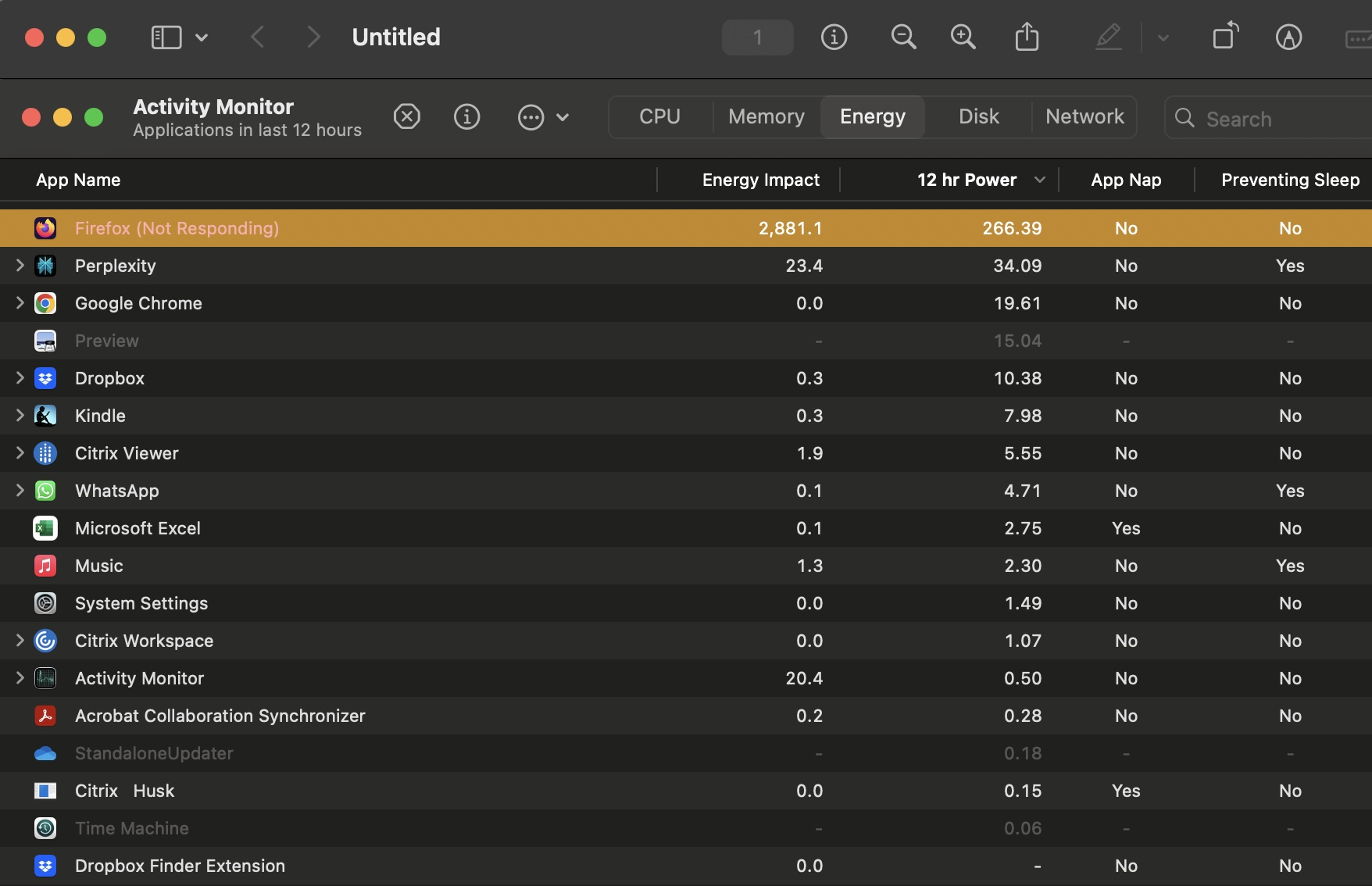Zoom in with Preview magnifier plus
The width and height of the screenshot is (1372, 886).
(963, 37)
